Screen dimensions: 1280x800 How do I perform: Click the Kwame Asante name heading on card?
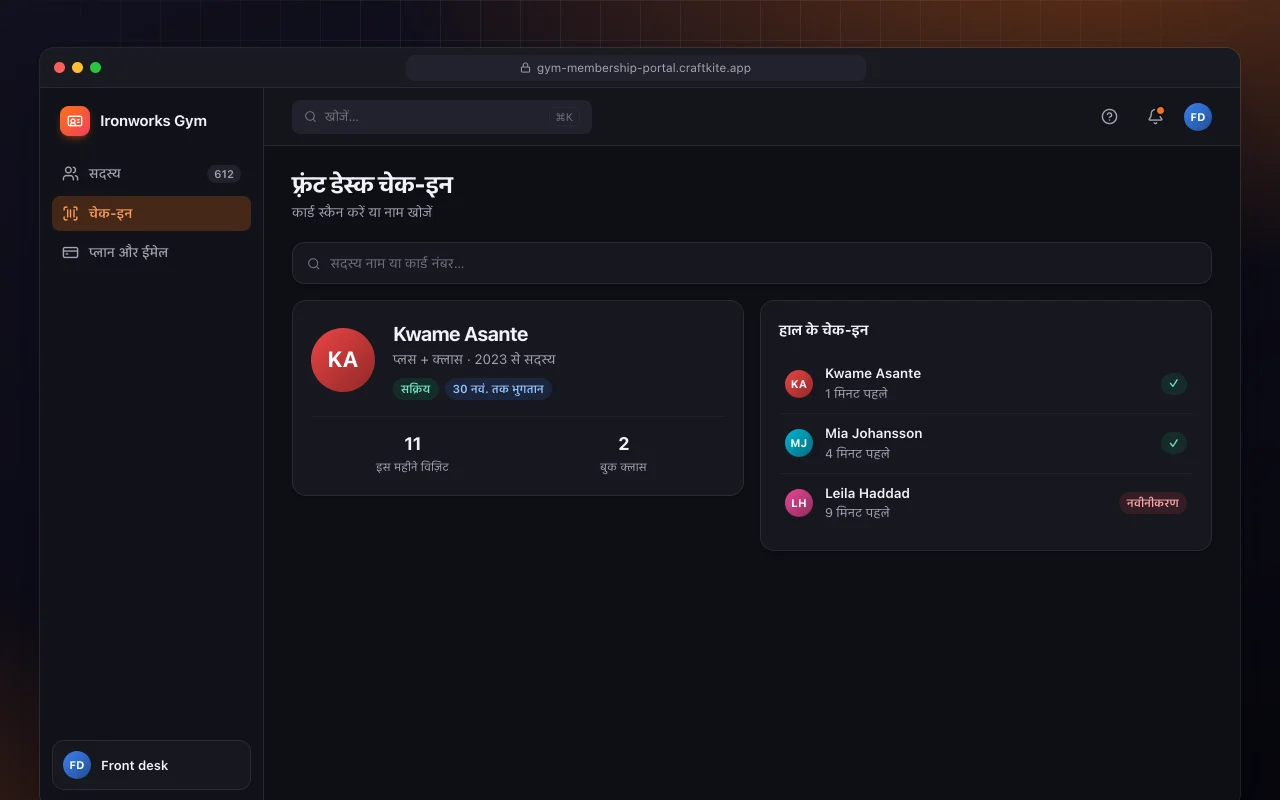click(461, 334)
